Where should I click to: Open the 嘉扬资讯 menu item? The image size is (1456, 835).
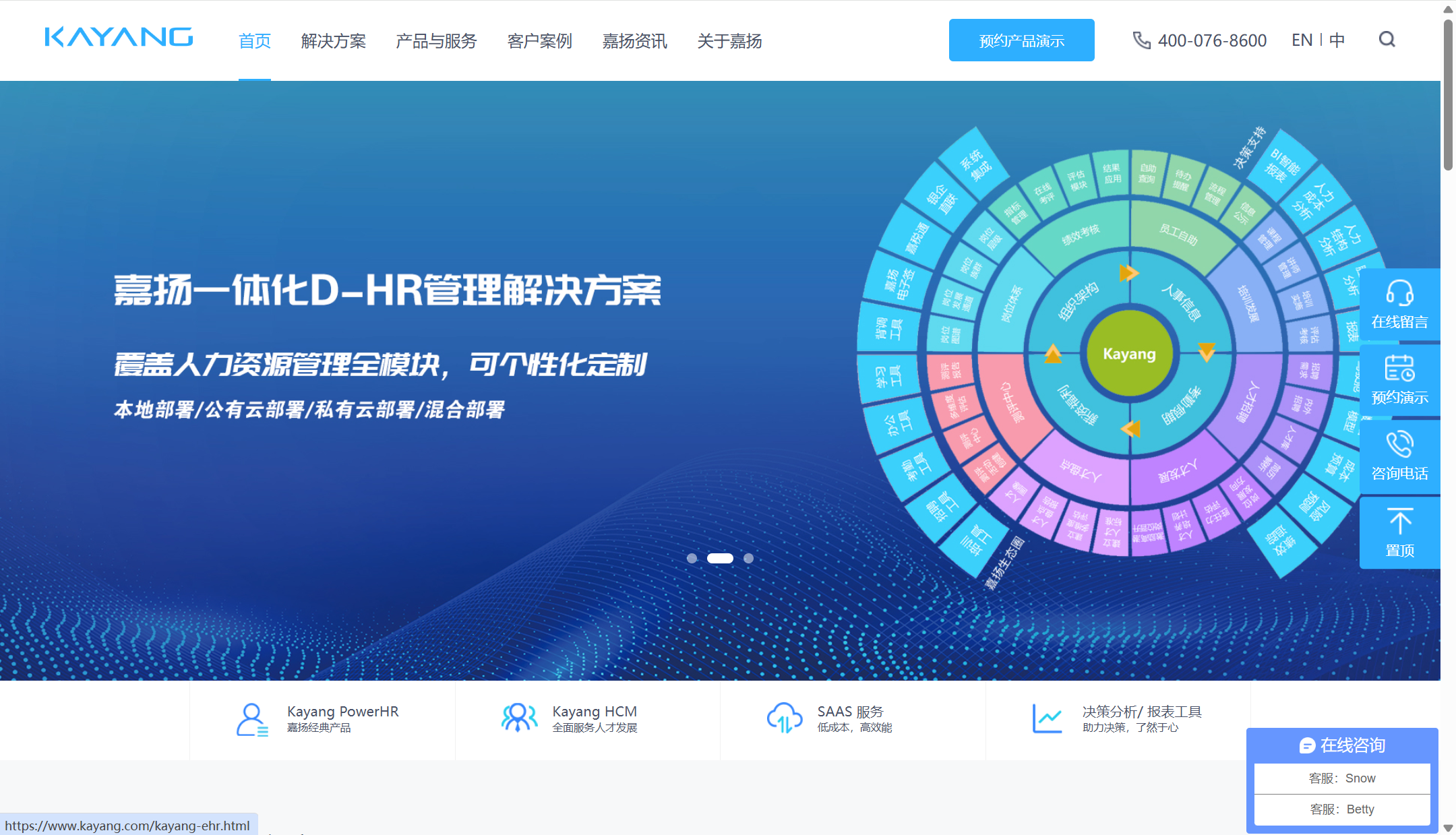click(x=634, y=41)
